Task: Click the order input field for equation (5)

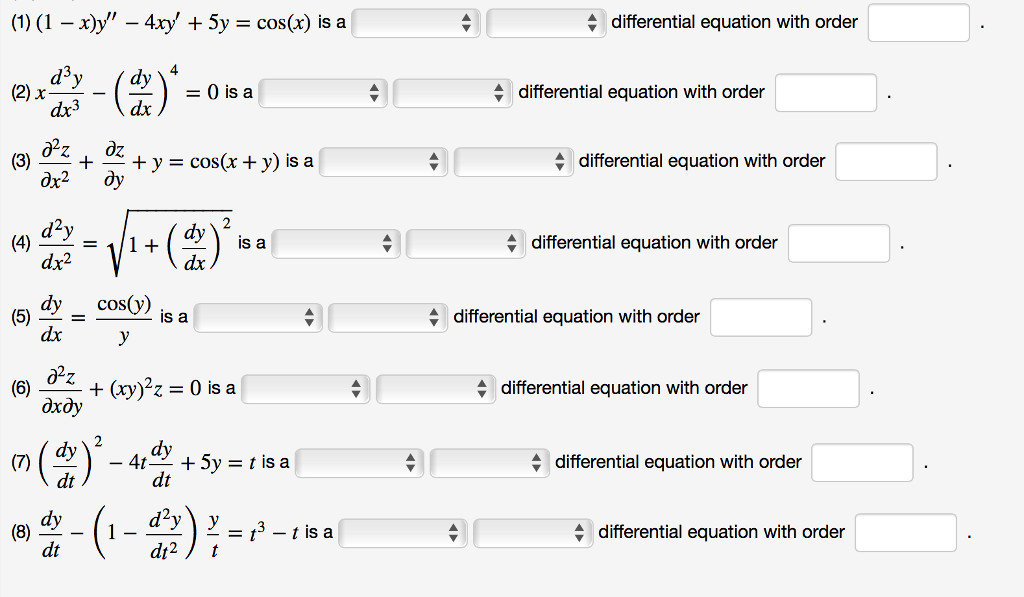Action: click(760, 317)
